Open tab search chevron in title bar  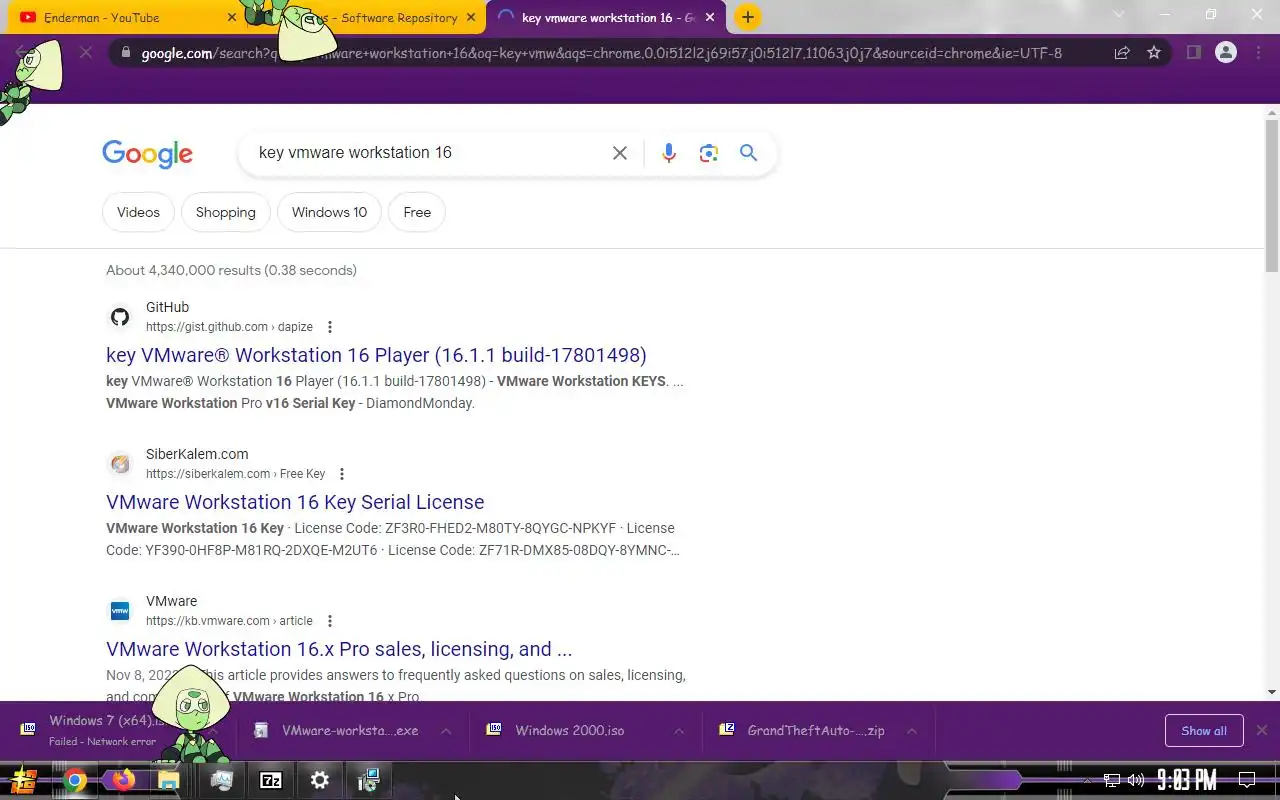tap(1119, 15)
